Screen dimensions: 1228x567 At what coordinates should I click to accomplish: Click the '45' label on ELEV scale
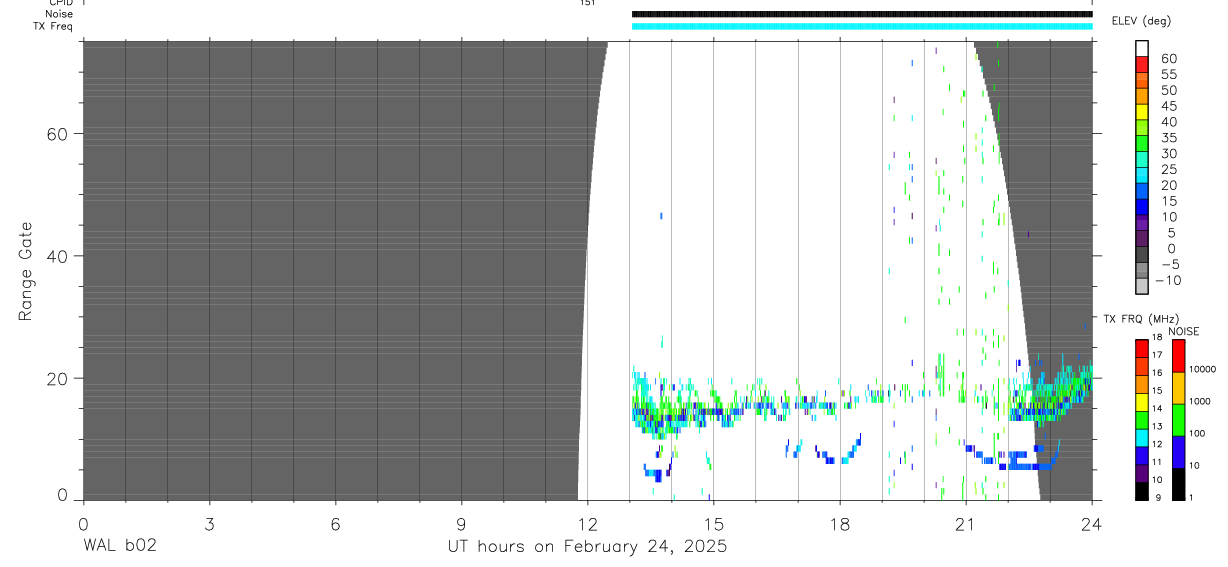[1168, 106]
